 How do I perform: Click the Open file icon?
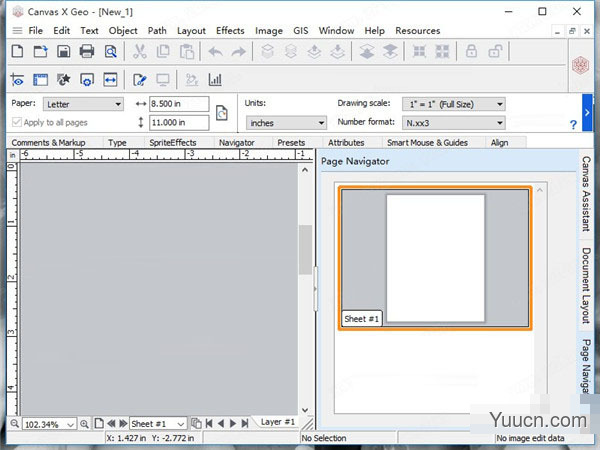(41, 51)
